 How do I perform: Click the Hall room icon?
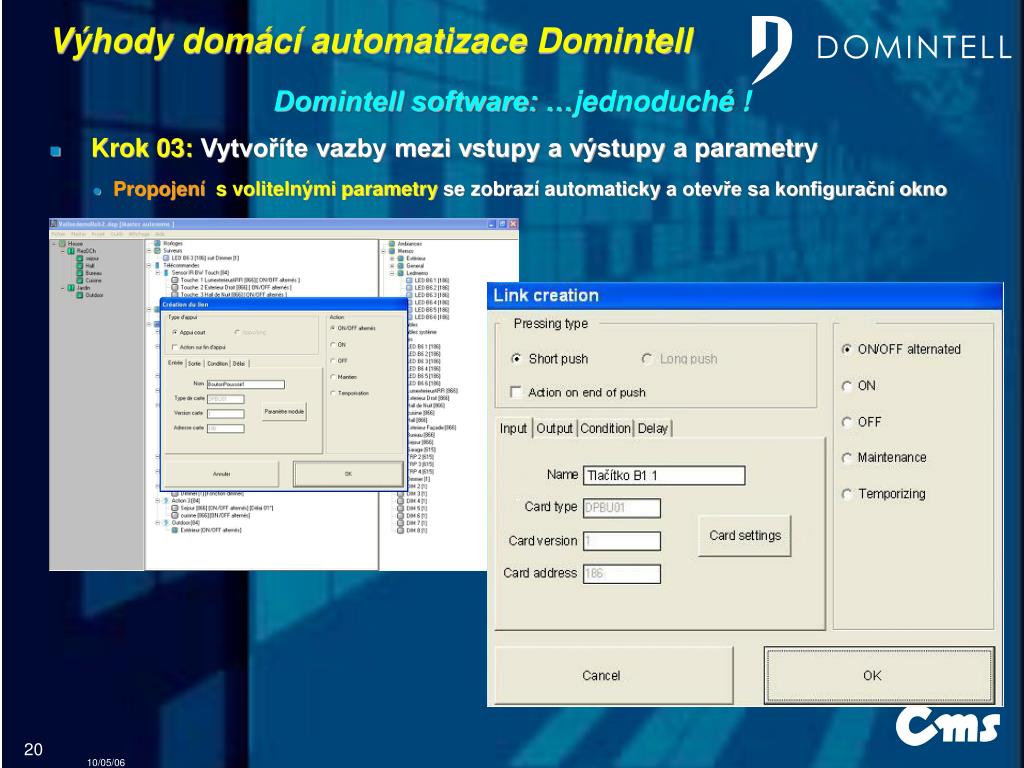click(x=80, y=266)
